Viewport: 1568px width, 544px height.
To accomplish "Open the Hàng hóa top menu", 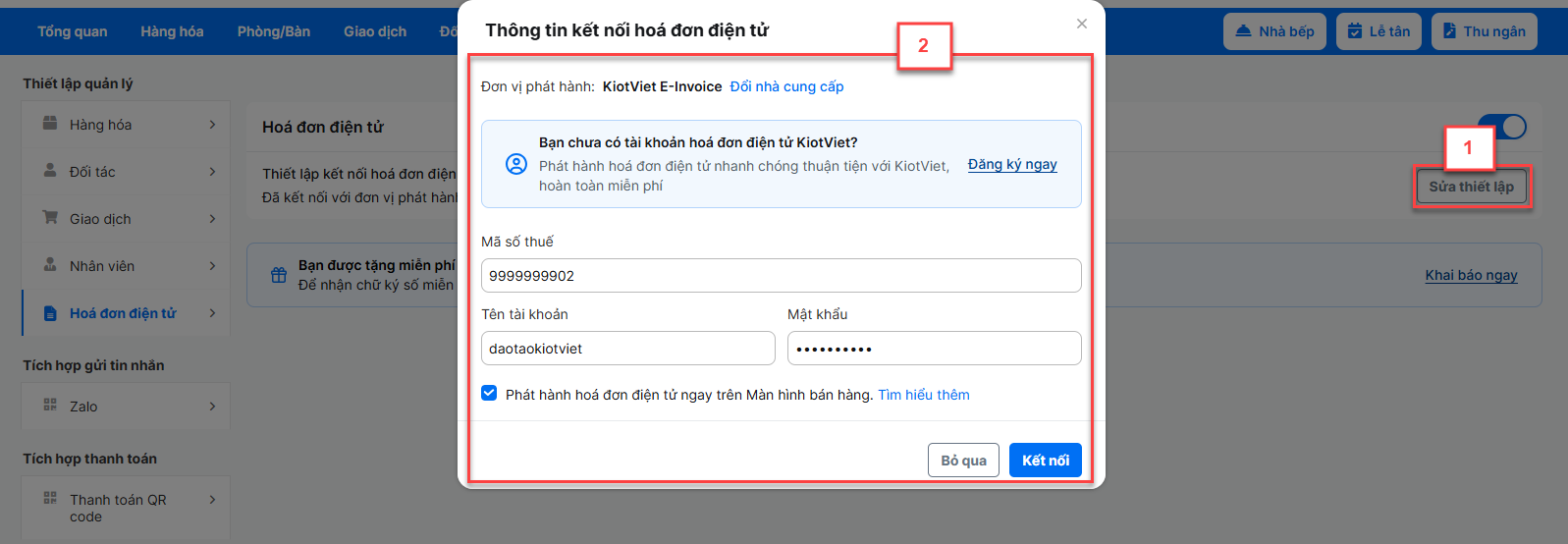I will pos(172,31).
